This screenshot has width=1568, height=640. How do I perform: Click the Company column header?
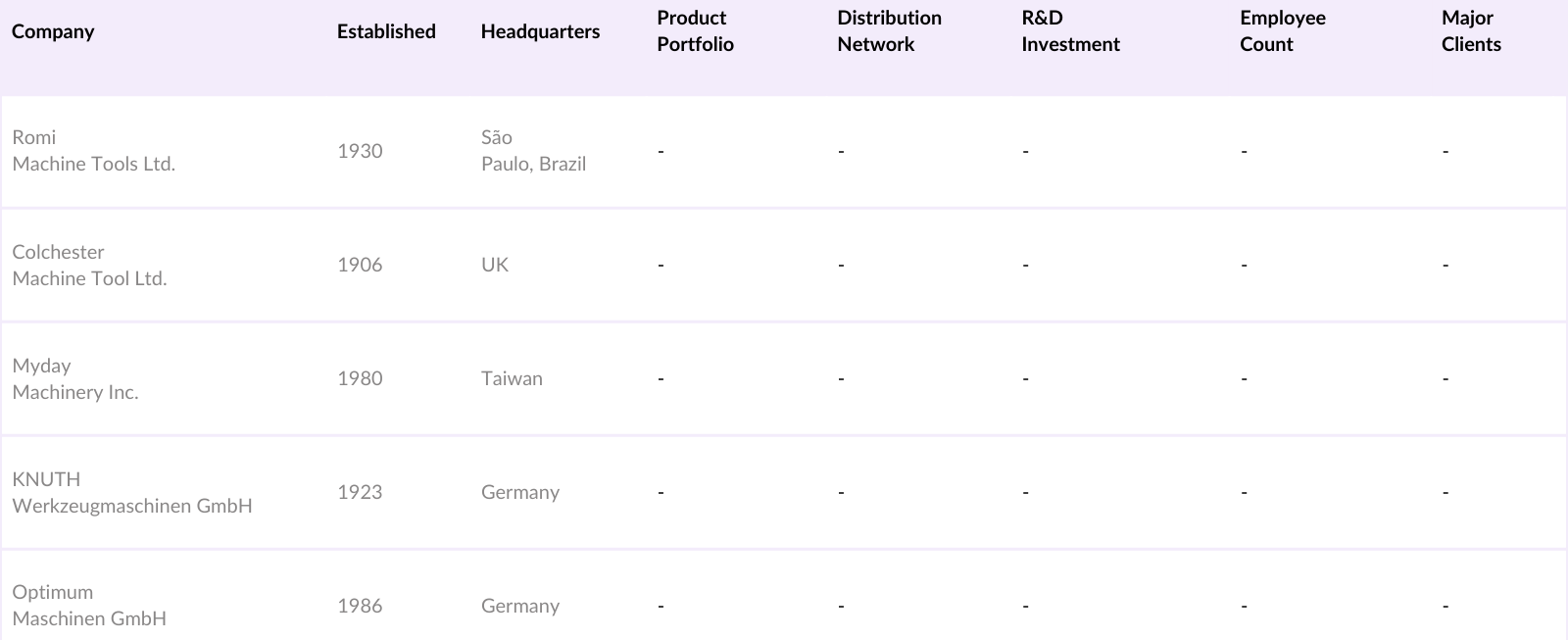53,31
